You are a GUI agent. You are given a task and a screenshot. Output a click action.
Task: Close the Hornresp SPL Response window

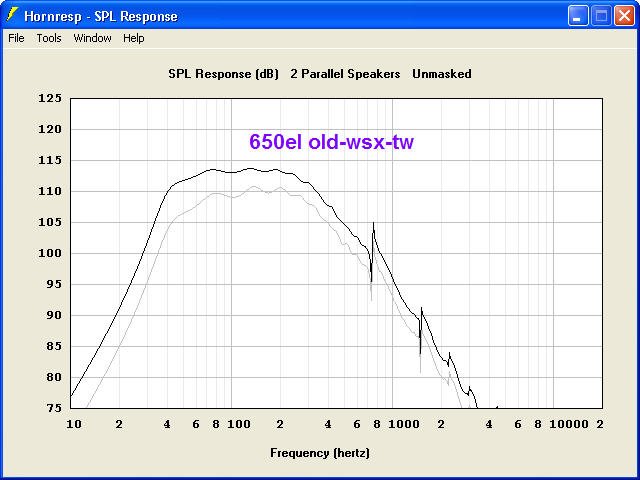624,16
